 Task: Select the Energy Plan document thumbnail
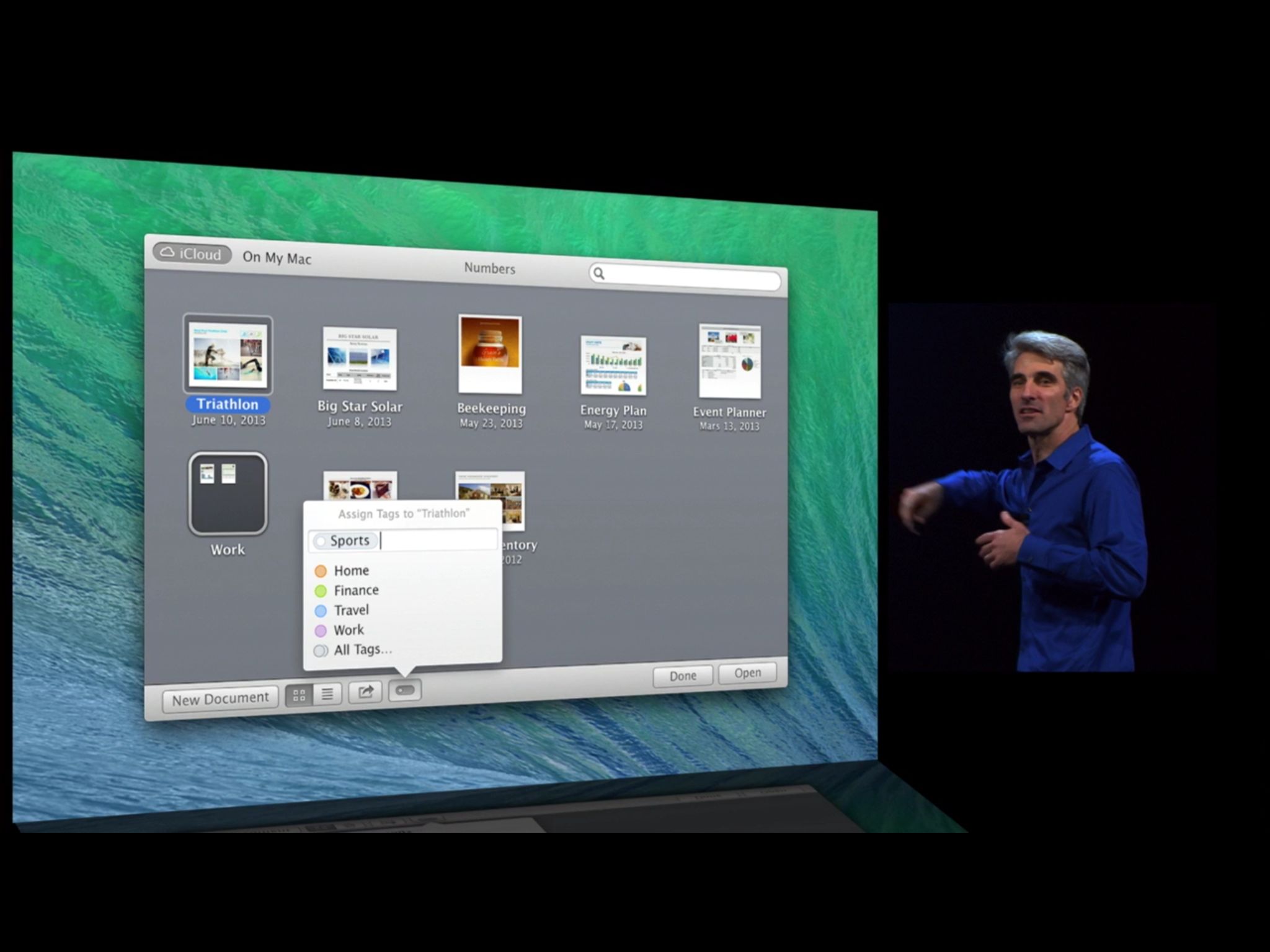613,366
